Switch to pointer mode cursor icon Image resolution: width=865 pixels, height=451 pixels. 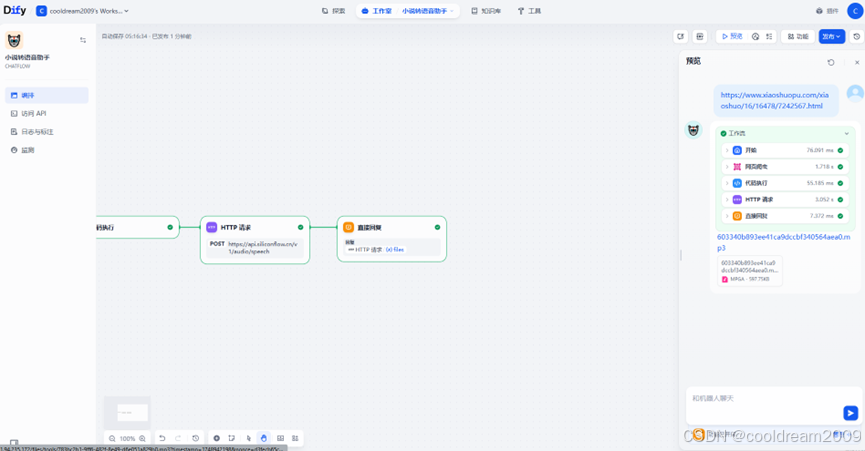248,438
